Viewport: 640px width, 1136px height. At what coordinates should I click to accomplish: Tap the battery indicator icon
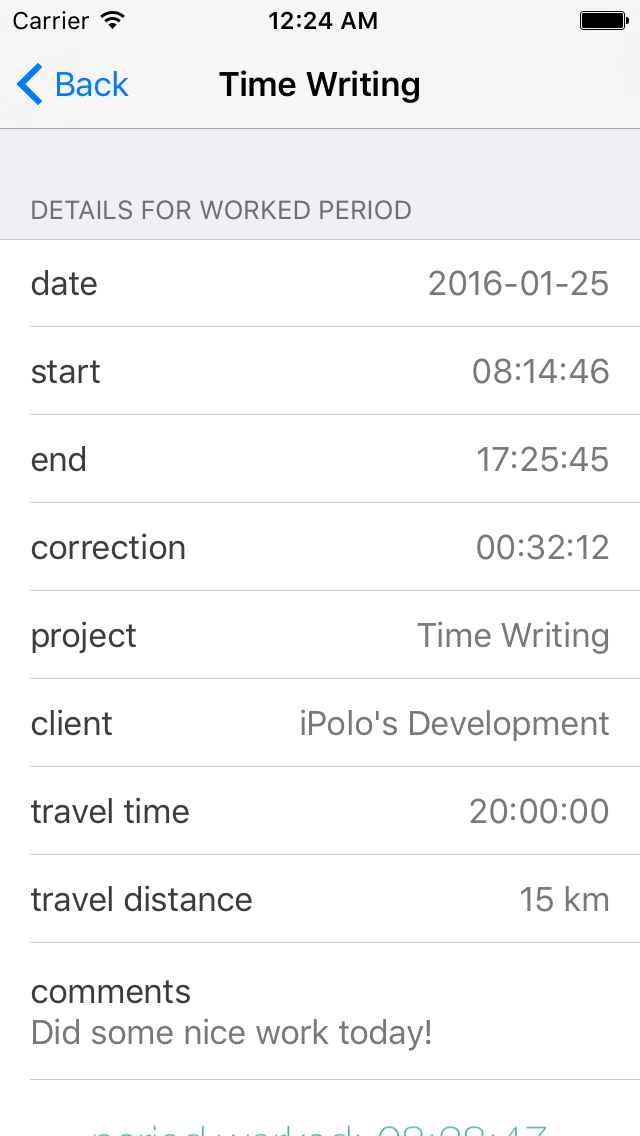pyautogui.click(x=603, y=20)
